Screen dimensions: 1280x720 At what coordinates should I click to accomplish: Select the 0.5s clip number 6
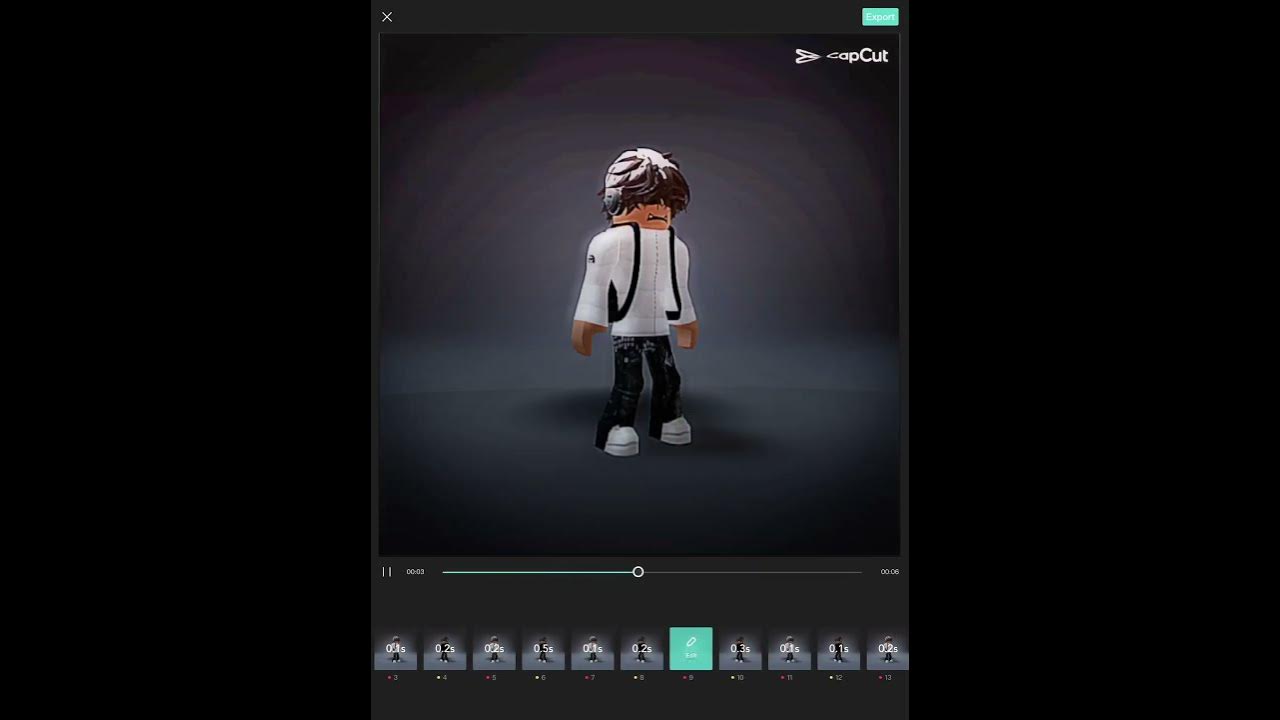(543, 649)
